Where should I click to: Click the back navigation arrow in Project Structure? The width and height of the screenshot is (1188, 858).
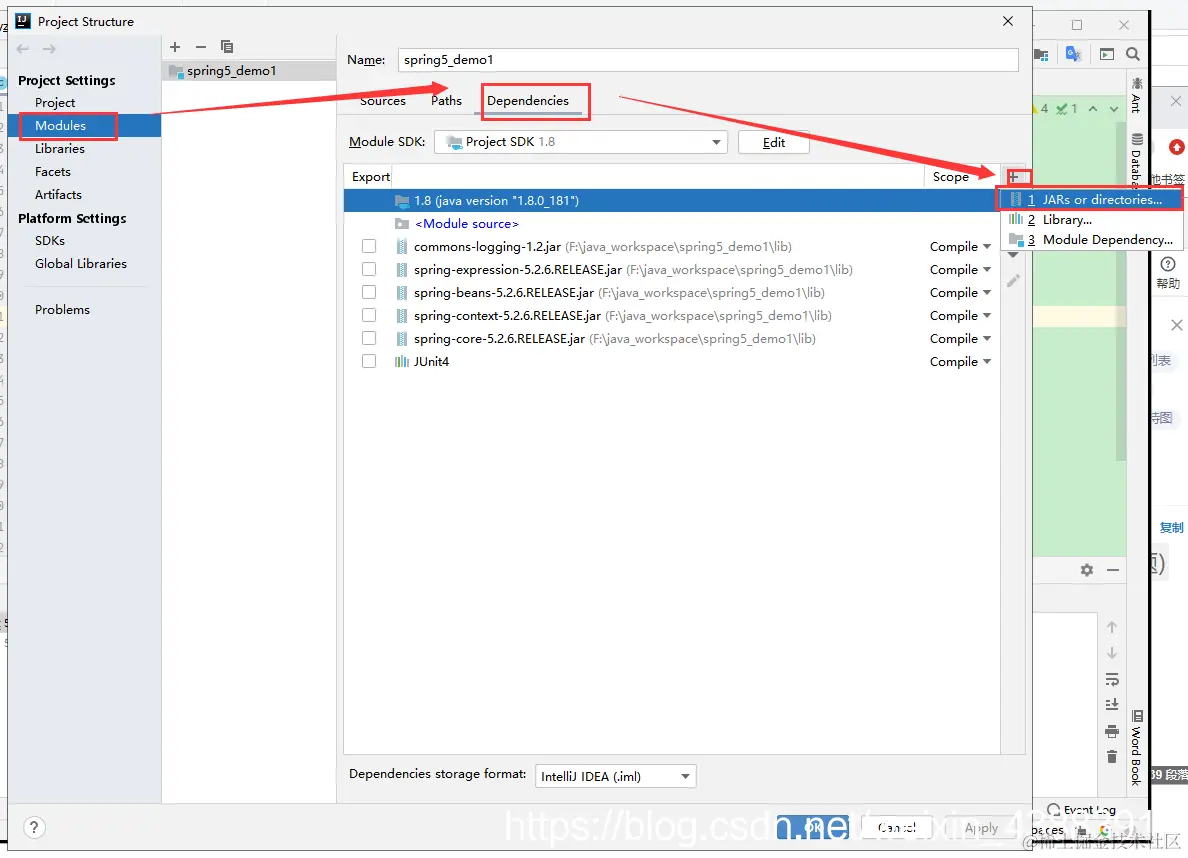[23, 49]
